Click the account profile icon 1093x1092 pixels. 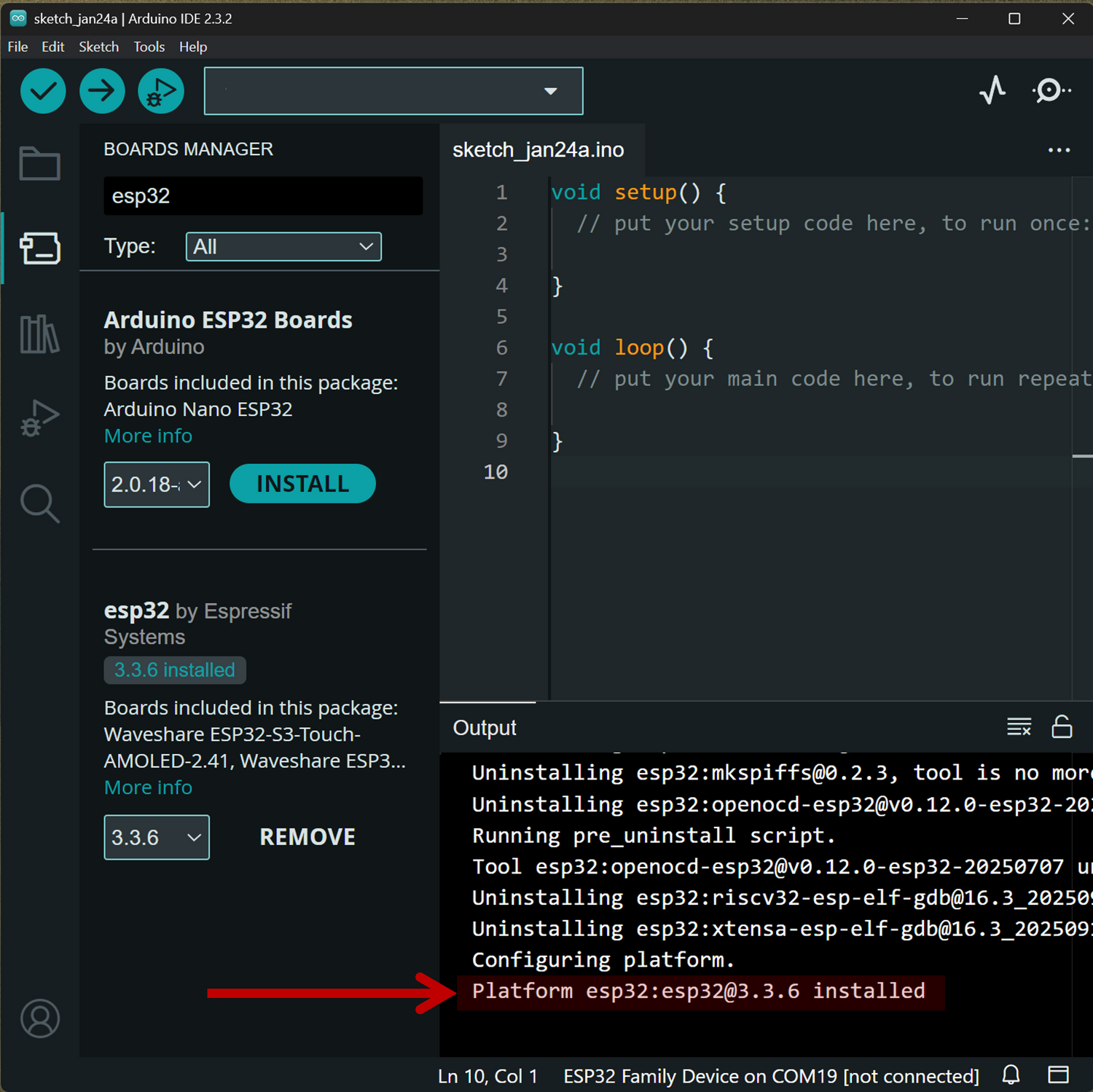(x=39, y=1018)
